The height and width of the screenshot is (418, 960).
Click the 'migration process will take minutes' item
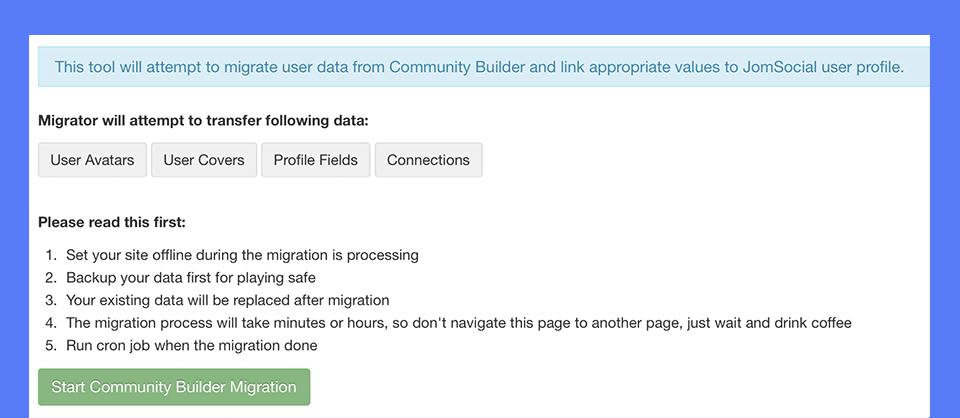459,323
